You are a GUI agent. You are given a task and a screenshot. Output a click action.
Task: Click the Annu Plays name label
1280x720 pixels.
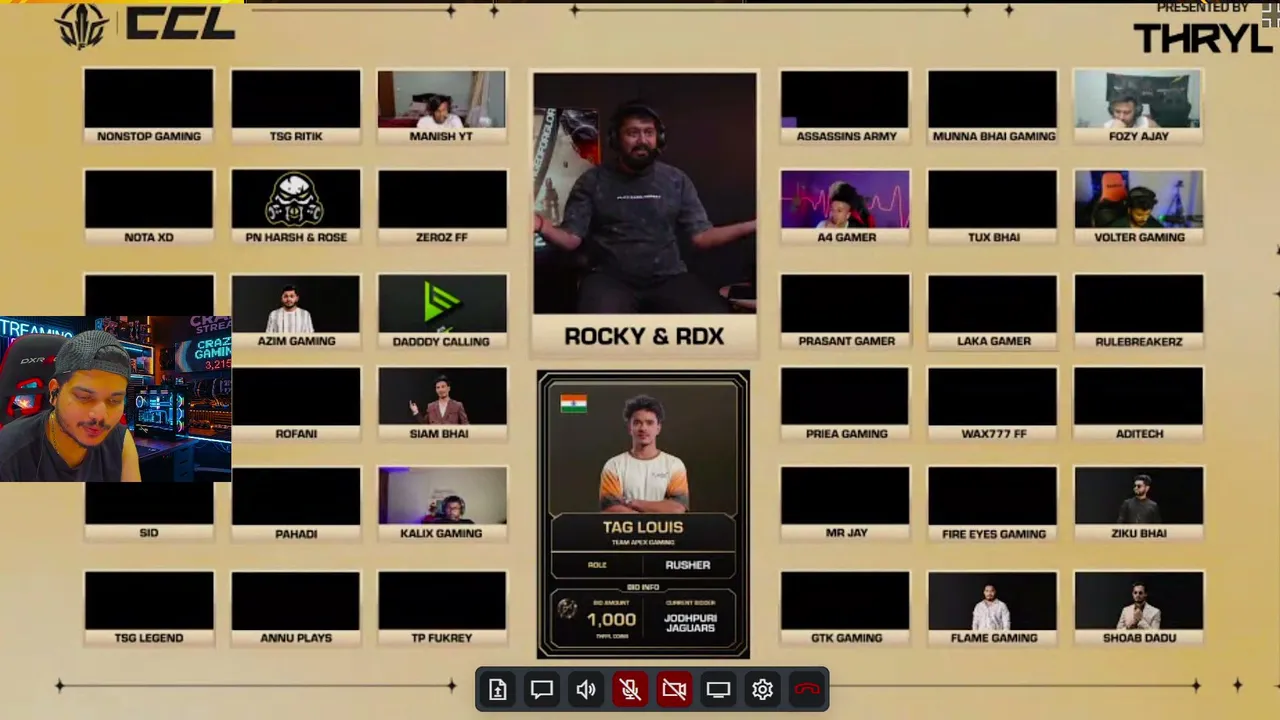pos(296,638)
